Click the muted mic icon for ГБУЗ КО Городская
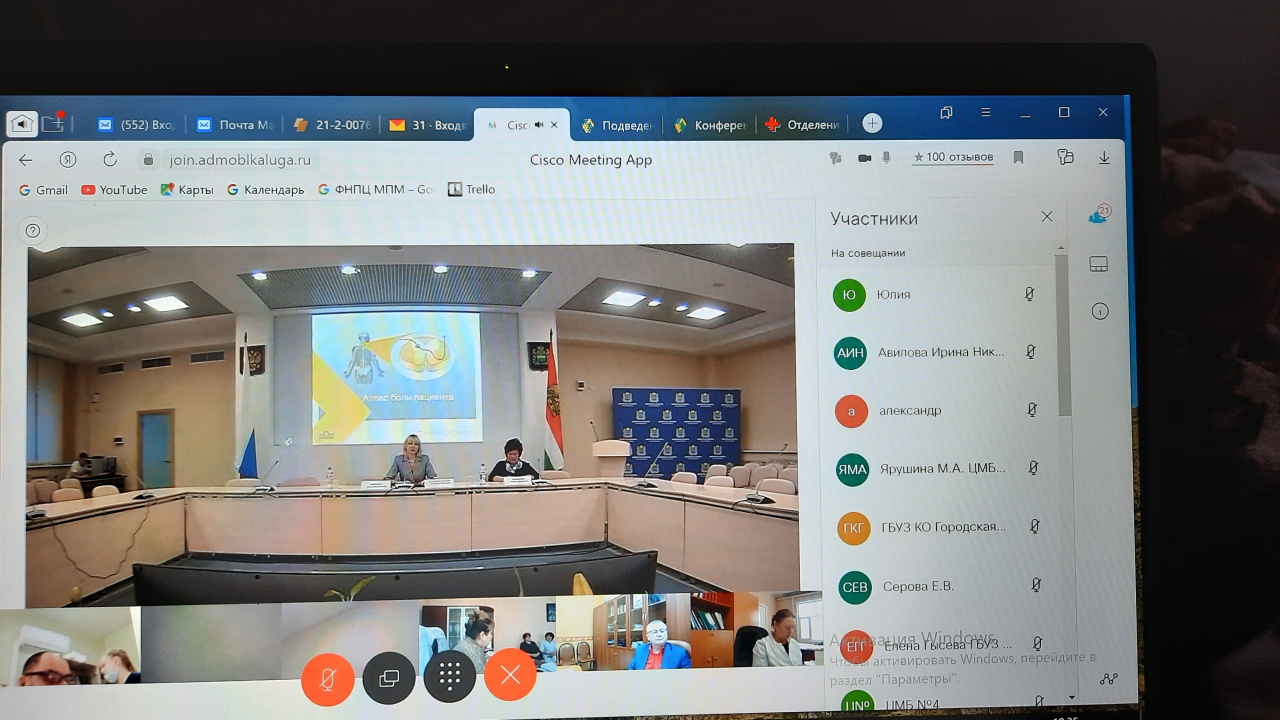The image size is (1280, 720). point(1035,527)
